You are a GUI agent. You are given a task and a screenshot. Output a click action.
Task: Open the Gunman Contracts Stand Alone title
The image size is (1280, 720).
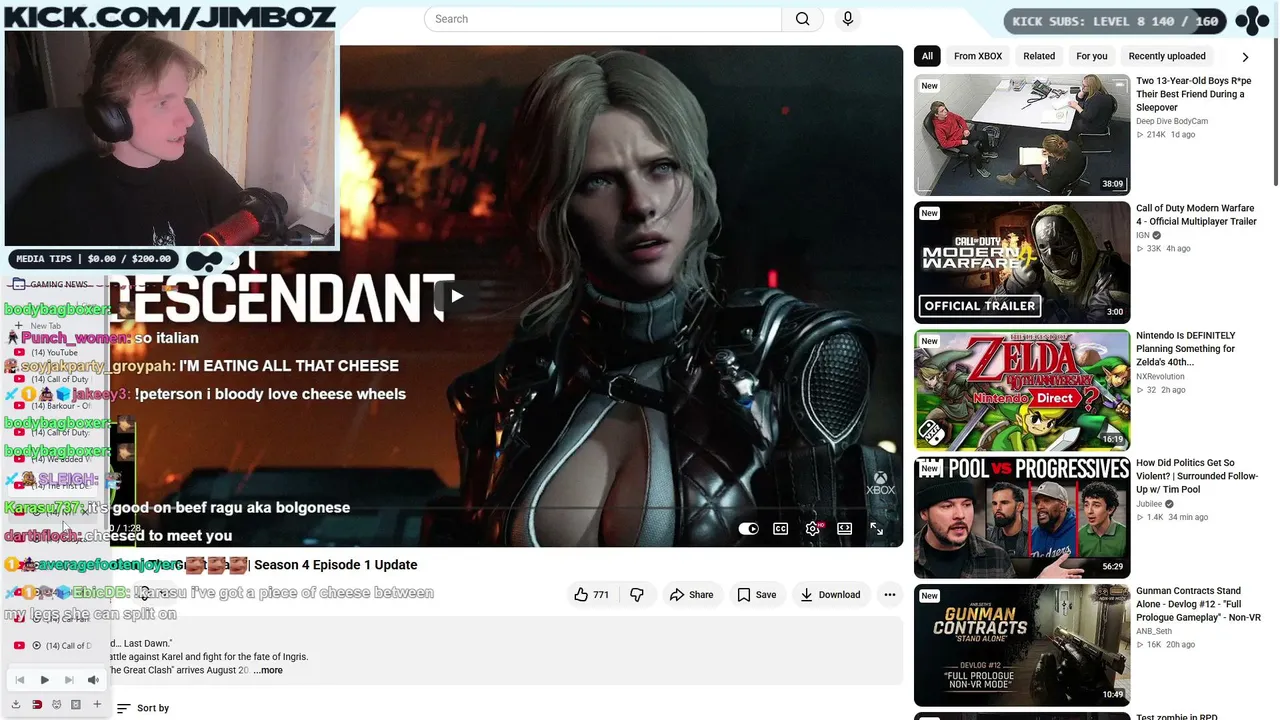pos(1198,604)
